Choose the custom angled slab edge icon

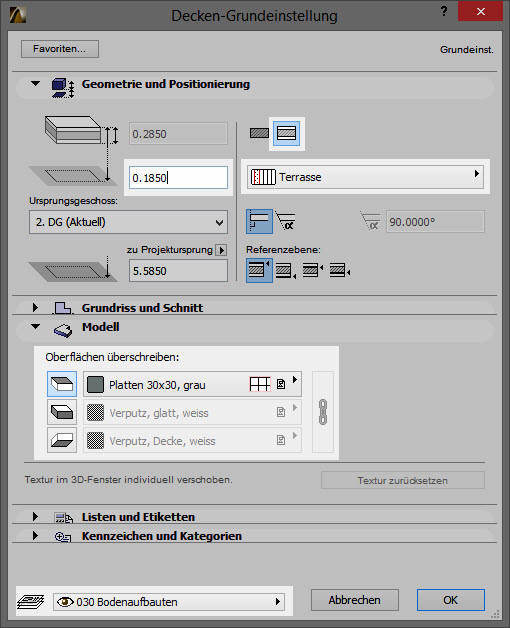(286, 221)
